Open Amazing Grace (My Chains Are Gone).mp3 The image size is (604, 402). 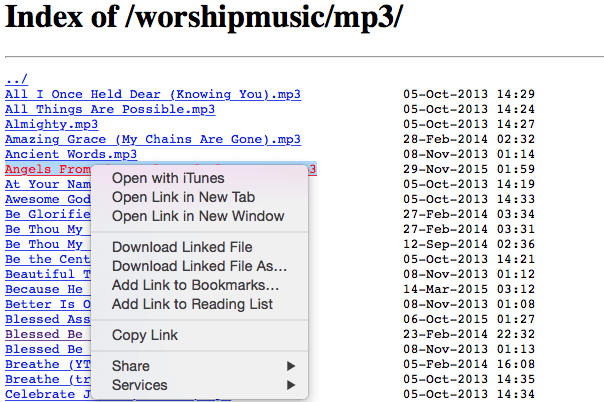point(153,139)
